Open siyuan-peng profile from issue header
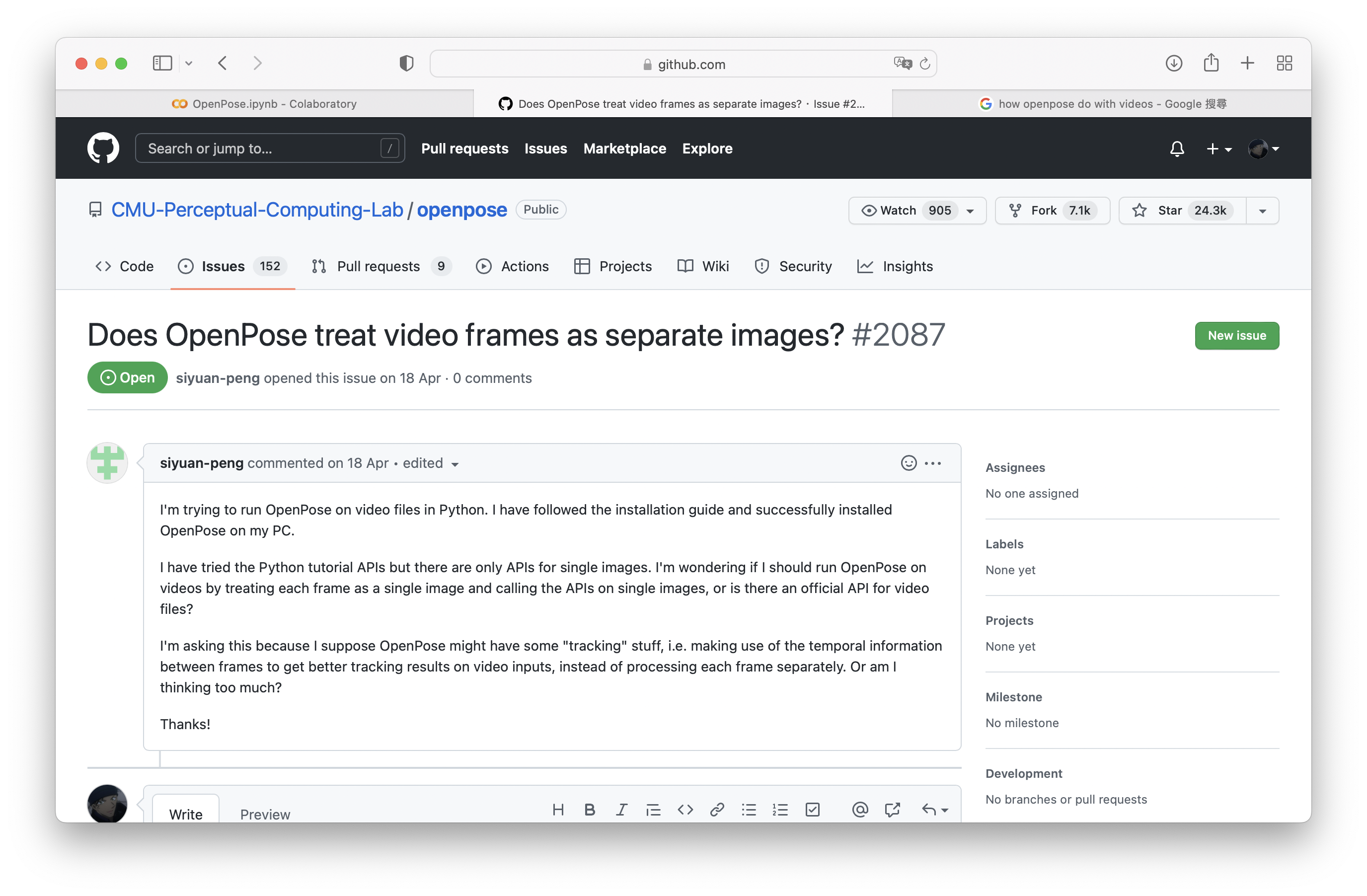1367x896 pixels. tap(218, 378)
